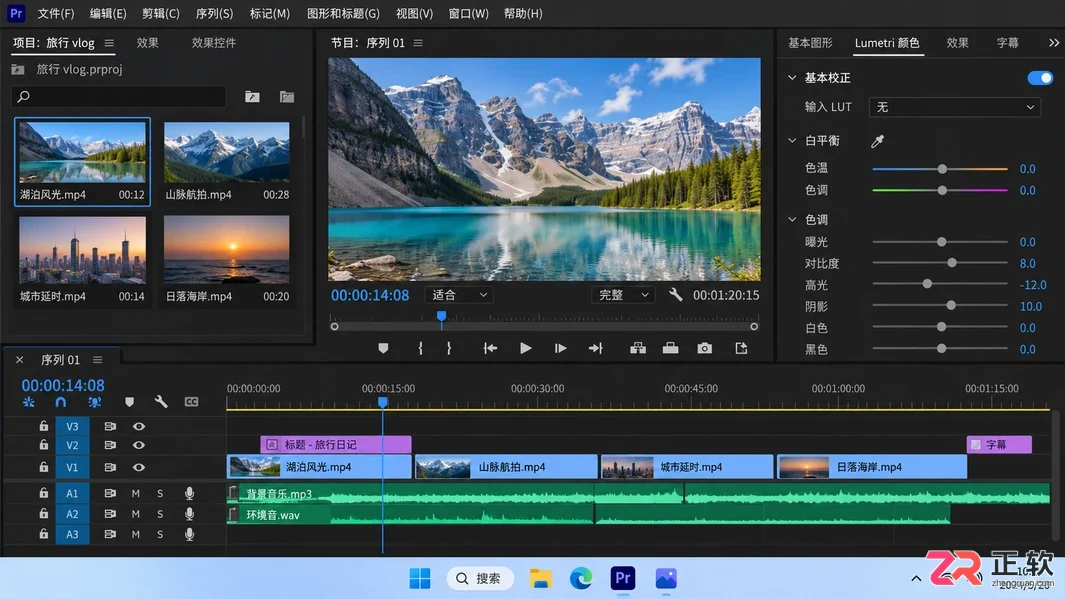Show more panels with double chevron
The width and height of the screenshot is (1065, 599).
pyautogui.click(x=1053, y=43)
